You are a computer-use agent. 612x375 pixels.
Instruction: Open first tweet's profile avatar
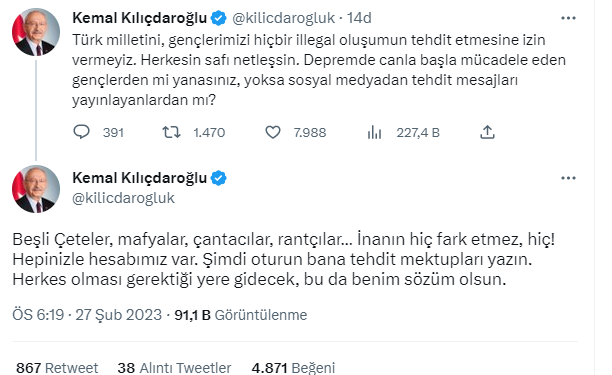36,32
